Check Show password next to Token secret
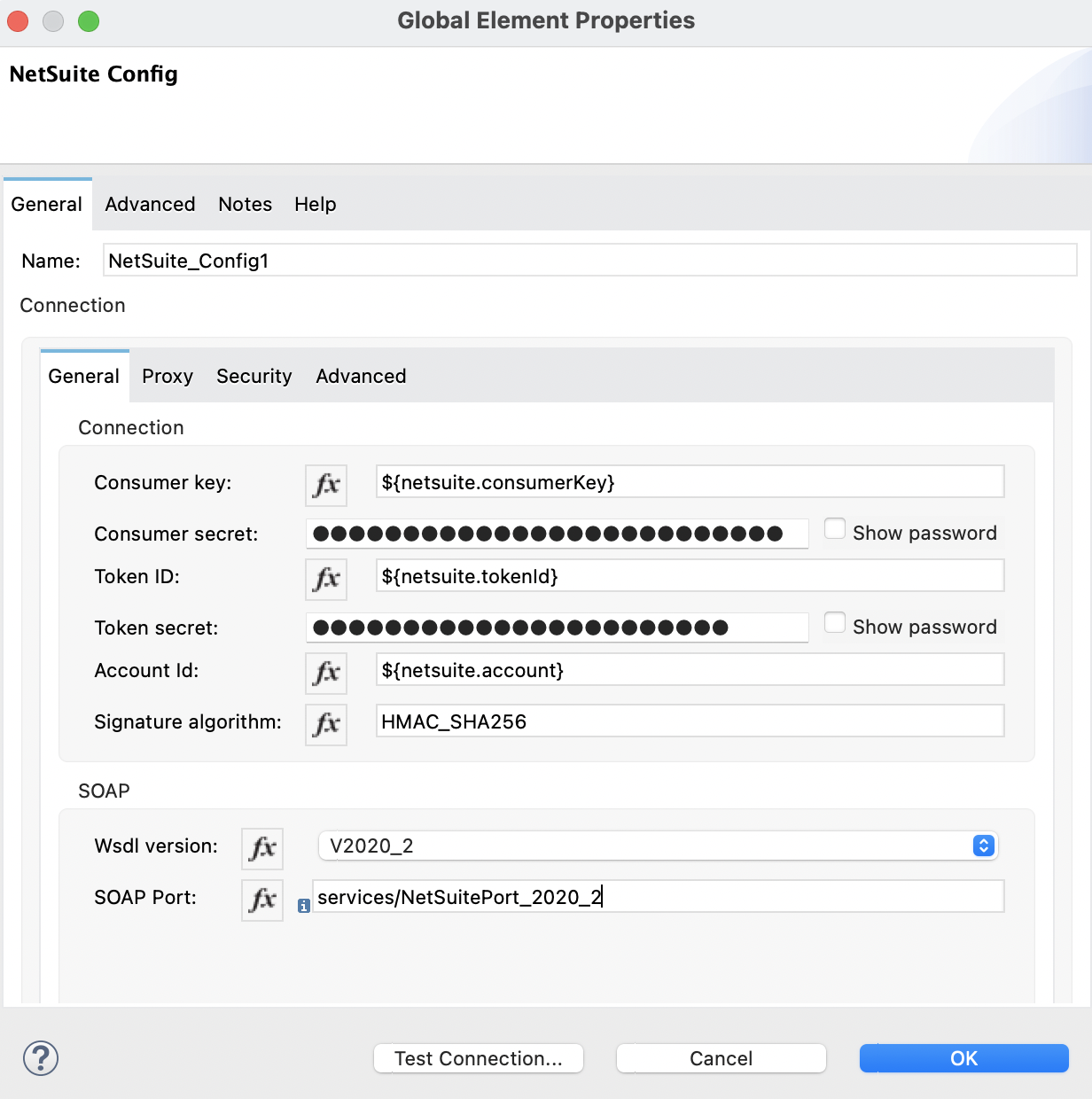 tap(834, 621)
